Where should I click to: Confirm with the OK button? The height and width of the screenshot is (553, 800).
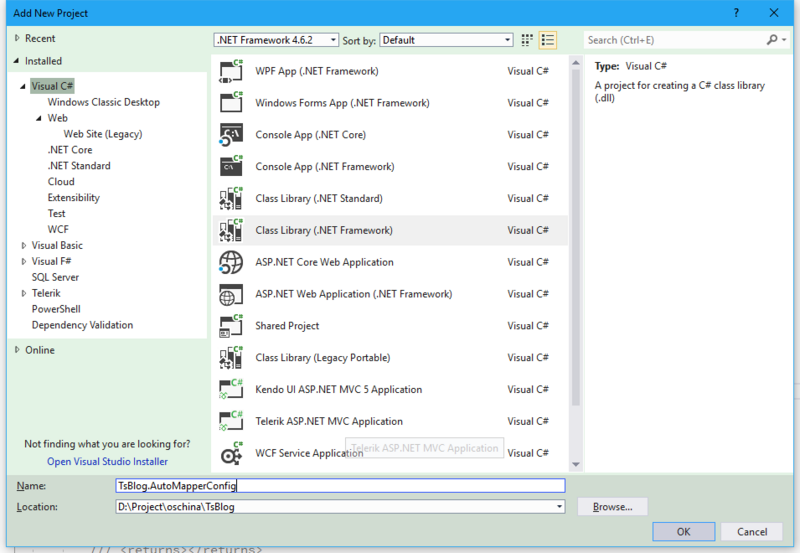[684, 532]
